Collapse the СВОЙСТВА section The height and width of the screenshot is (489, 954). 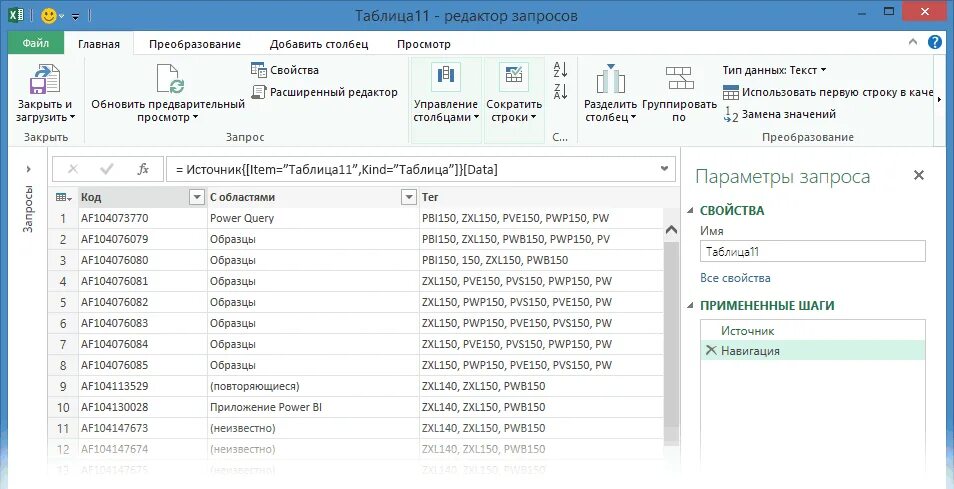click(691, 210)
